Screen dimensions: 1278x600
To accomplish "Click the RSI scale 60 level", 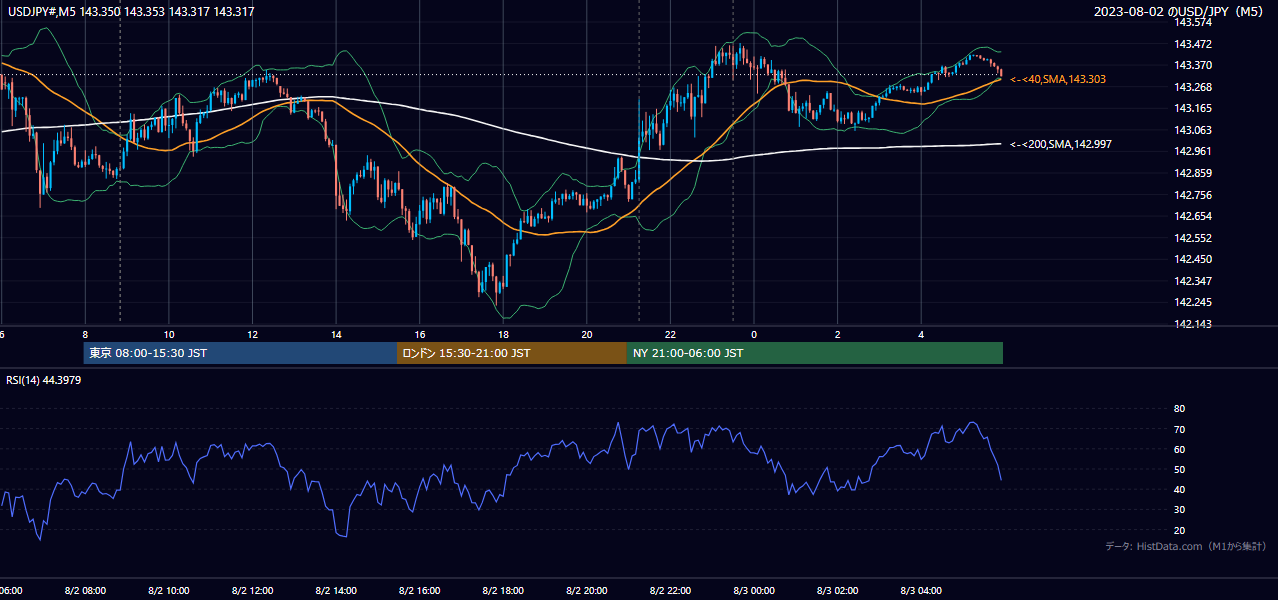I will [1179, 449].
